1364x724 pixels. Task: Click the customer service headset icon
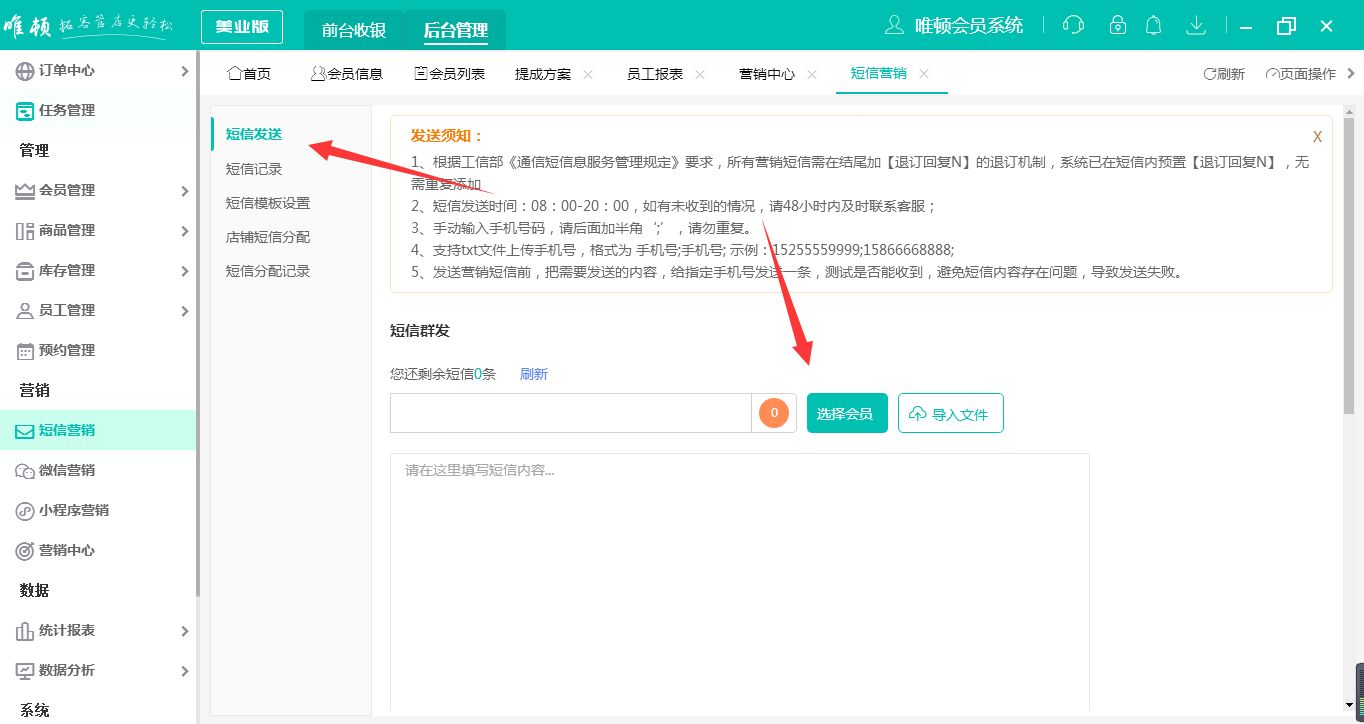pos(1072,24)
